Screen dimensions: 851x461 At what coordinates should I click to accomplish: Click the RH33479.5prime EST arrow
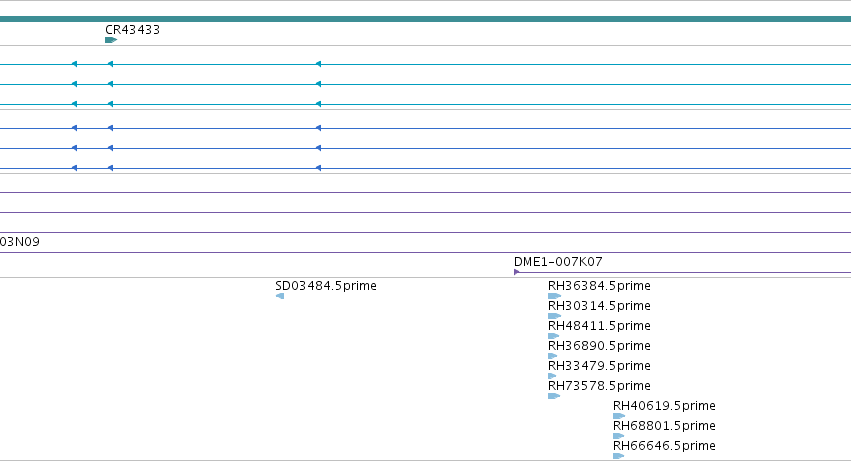coord(552,376)
